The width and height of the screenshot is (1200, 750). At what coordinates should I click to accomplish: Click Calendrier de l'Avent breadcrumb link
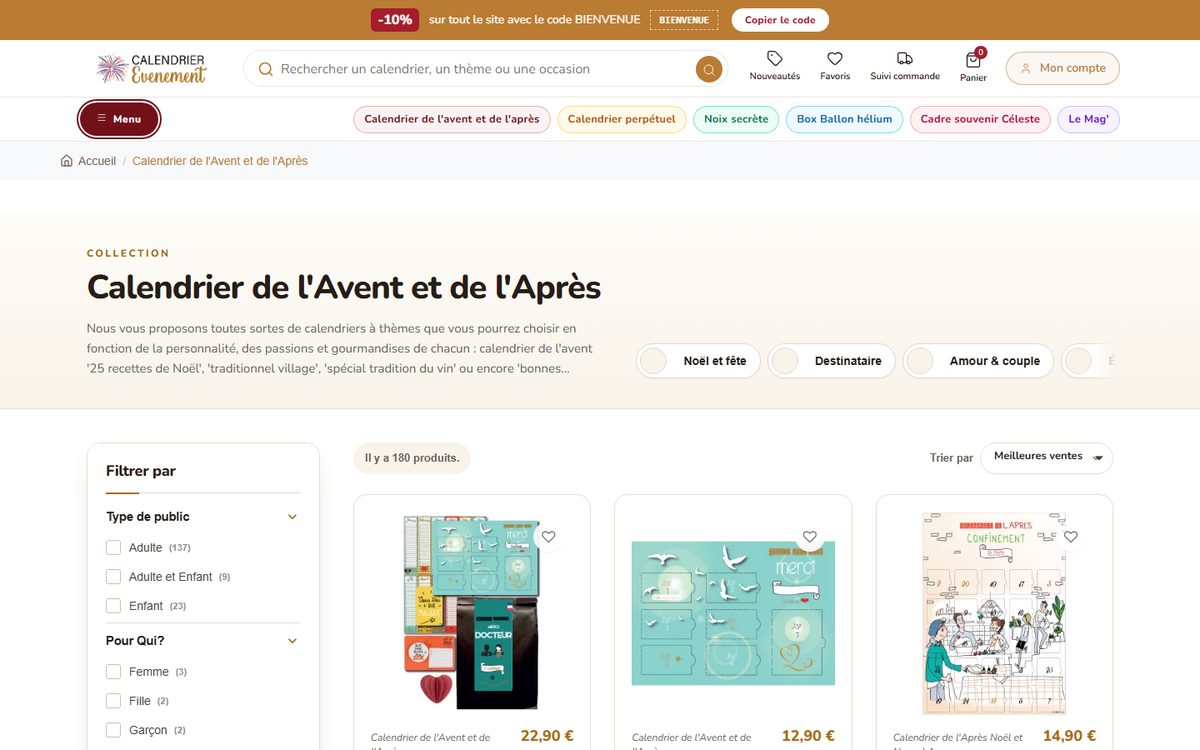[x=220, y=161]
